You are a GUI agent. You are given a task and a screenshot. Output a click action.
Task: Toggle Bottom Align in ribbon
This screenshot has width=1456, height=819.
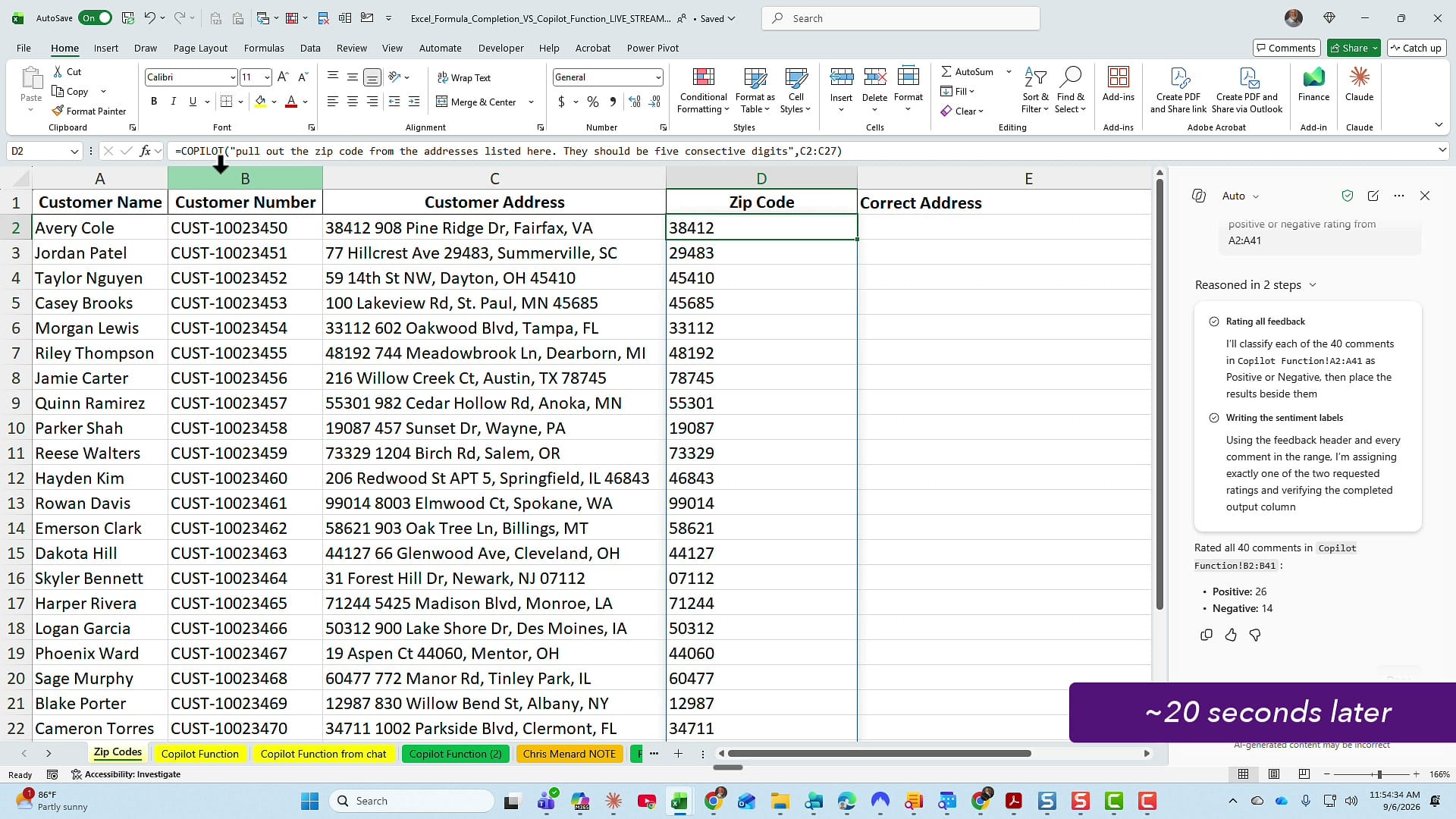tap(372, 77)
